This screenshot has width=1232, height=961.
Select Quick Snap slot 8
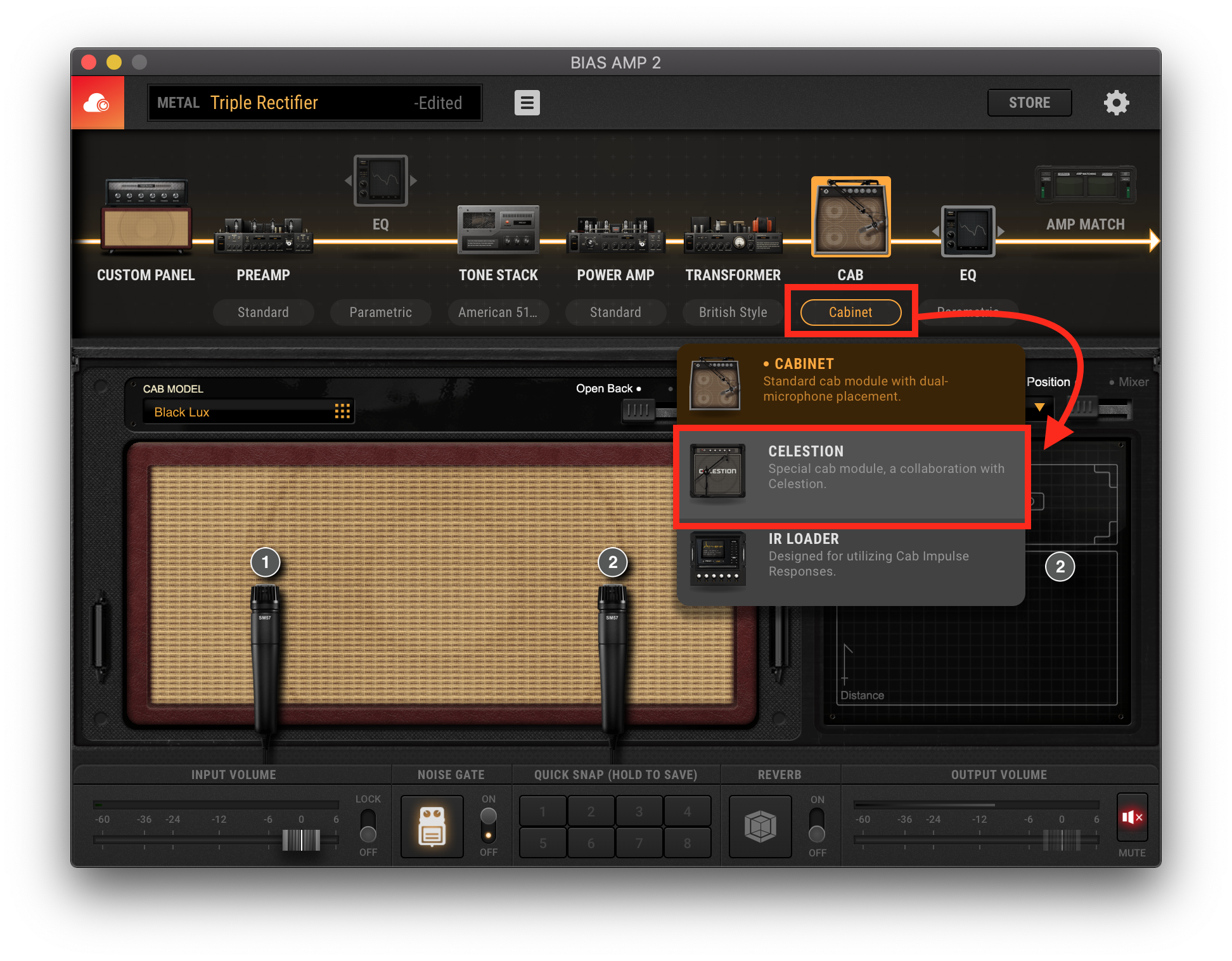pos(688,843)
